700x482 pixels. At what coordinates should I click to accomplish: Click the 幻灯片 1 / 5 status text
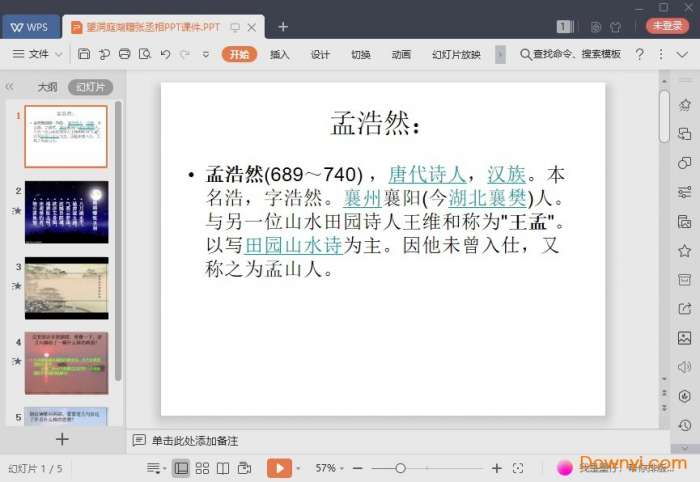point(35,469)
